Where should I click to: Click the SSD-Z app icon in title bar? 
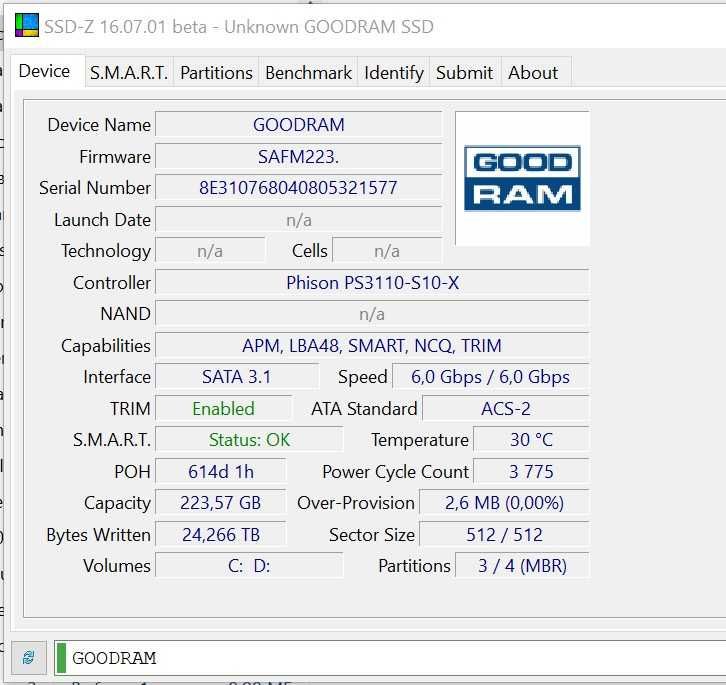click(x=26, y=25)
